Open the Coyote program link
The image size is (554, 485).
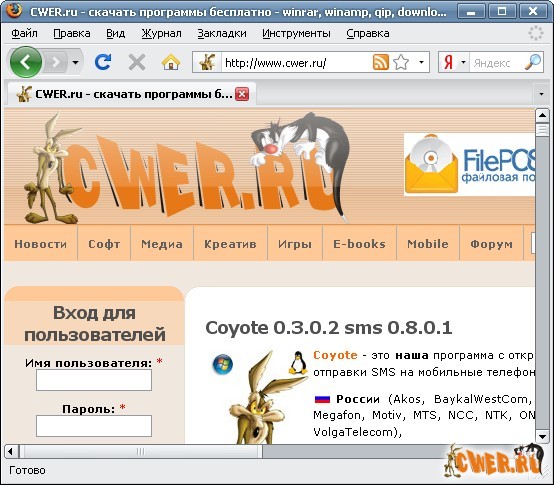[x=335, y=355]
